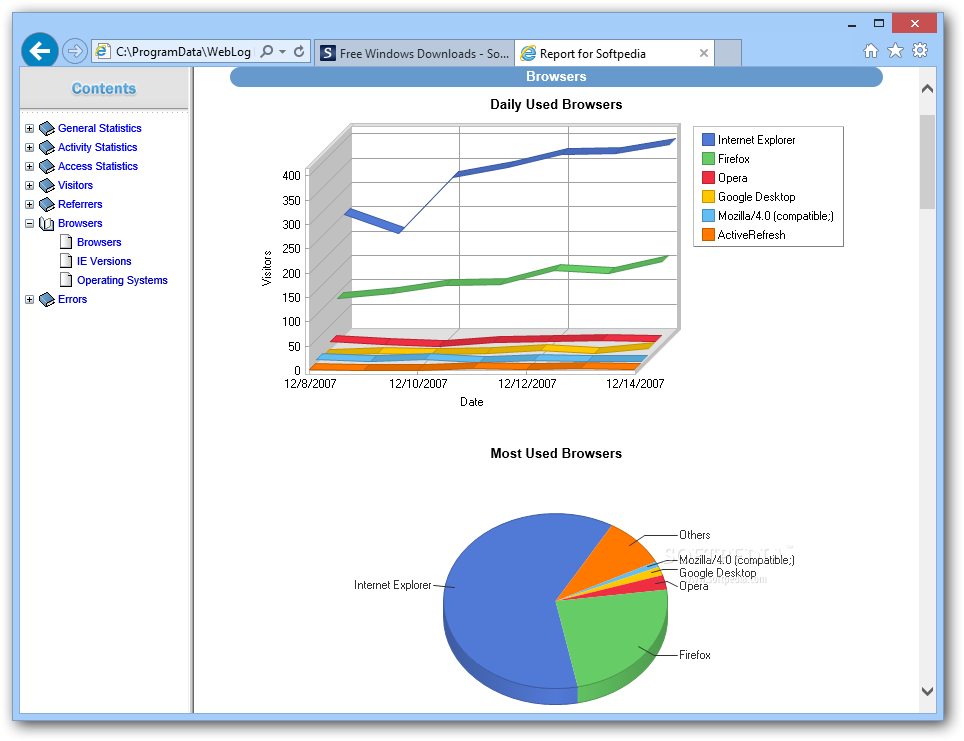Click the Opera legend color swatch
The height and width of the screenshot is (741, 964).
tap(708, 178)
